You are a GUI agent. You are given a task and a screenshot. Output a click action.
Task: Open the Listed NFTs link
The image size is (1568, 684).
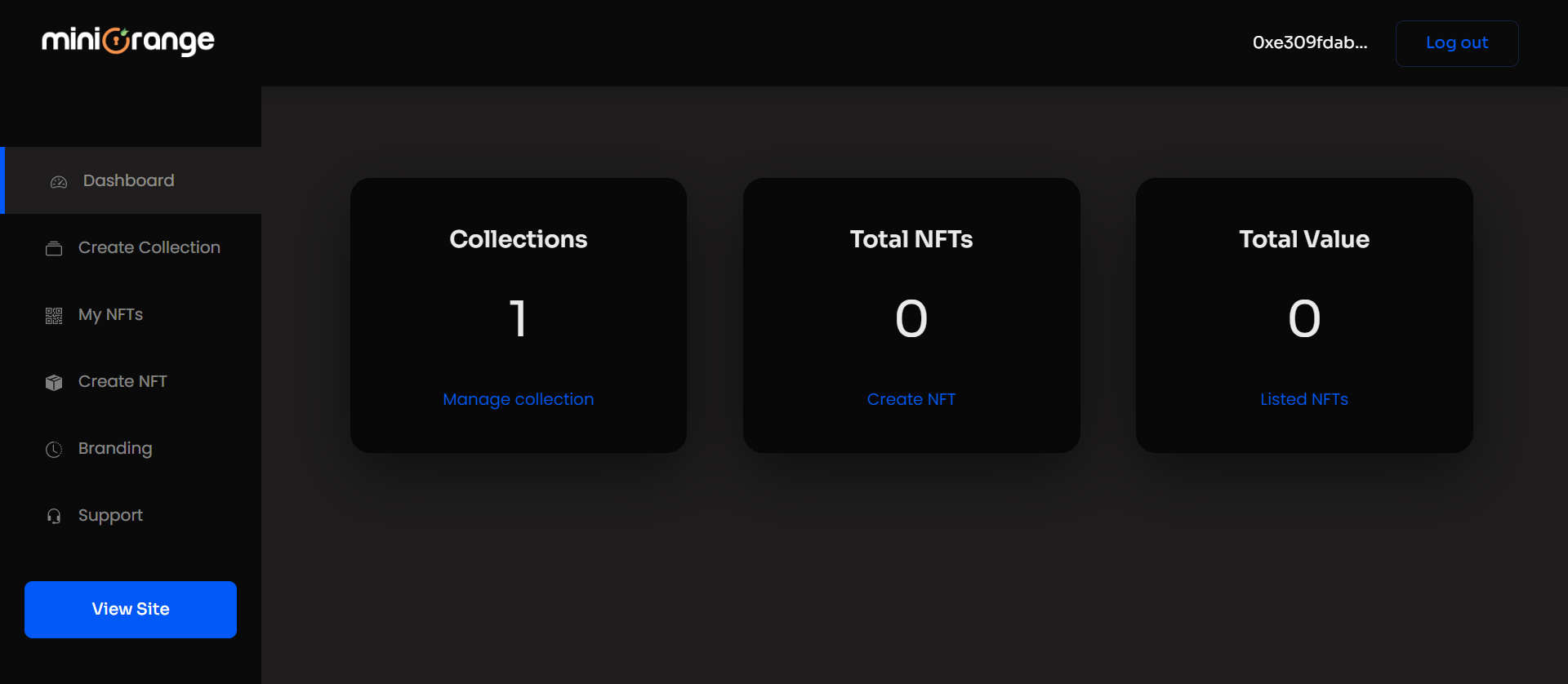pyautogui.click(x=1304, y=399)
